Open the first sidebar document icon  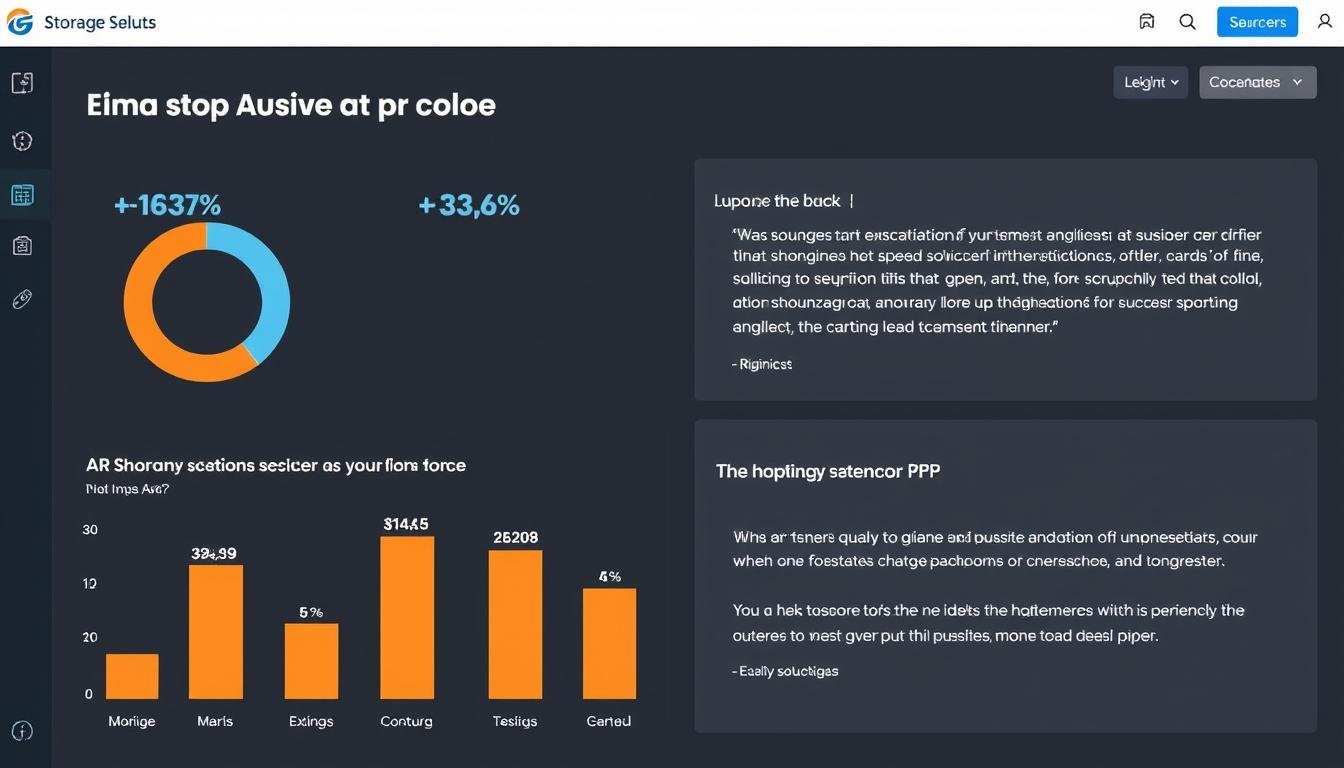[22, 83]
